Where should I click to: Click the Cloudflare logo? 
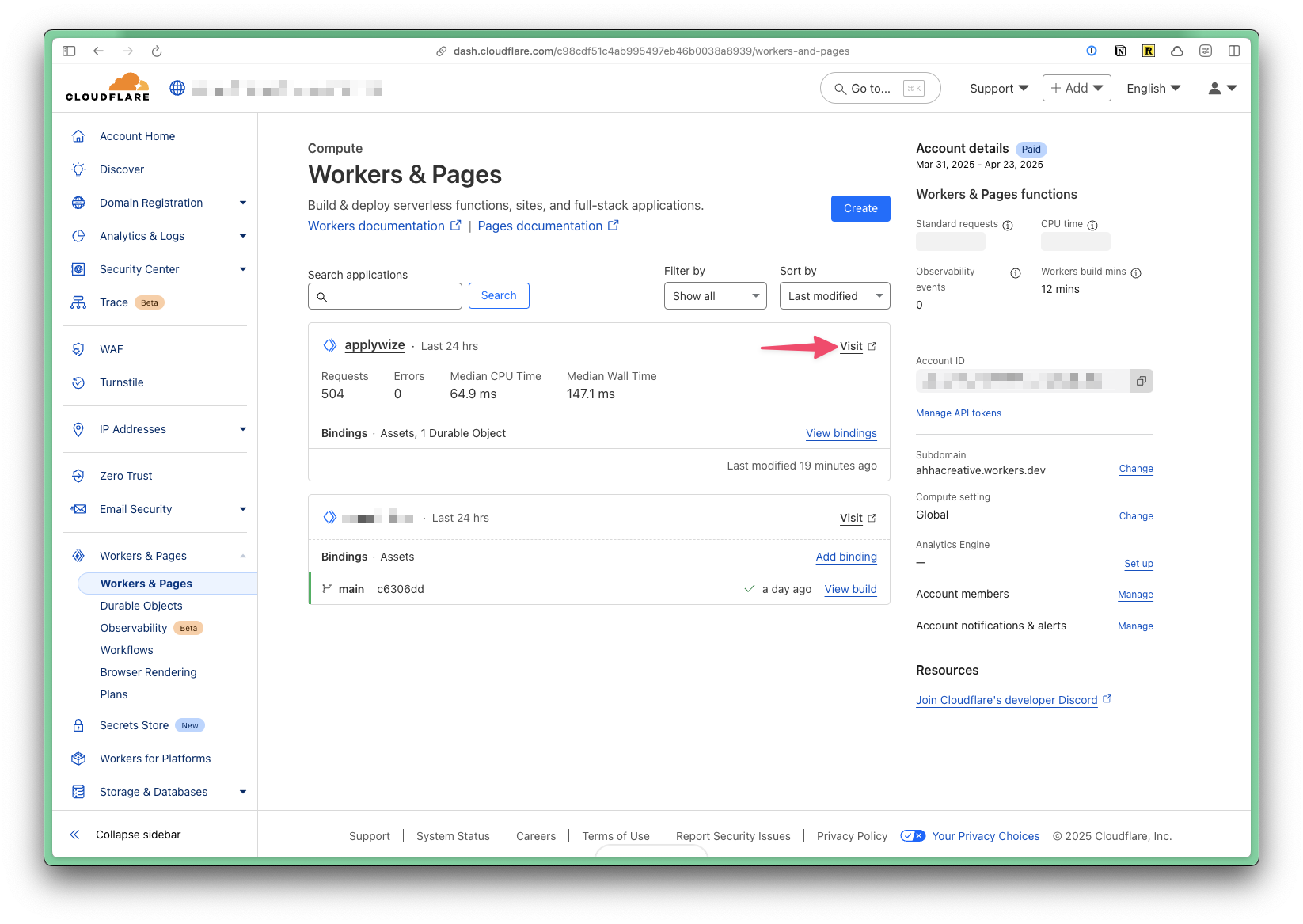108,88
